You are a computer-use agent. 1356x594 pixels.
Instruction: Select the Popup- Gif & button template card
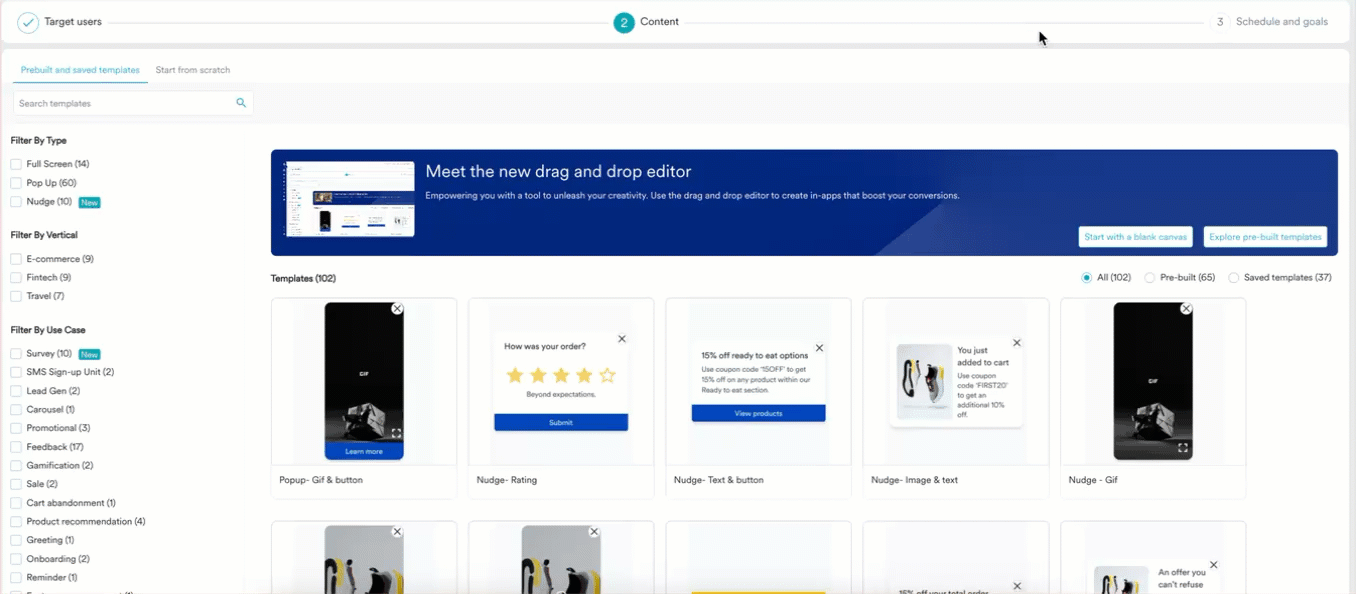point(364,398)
